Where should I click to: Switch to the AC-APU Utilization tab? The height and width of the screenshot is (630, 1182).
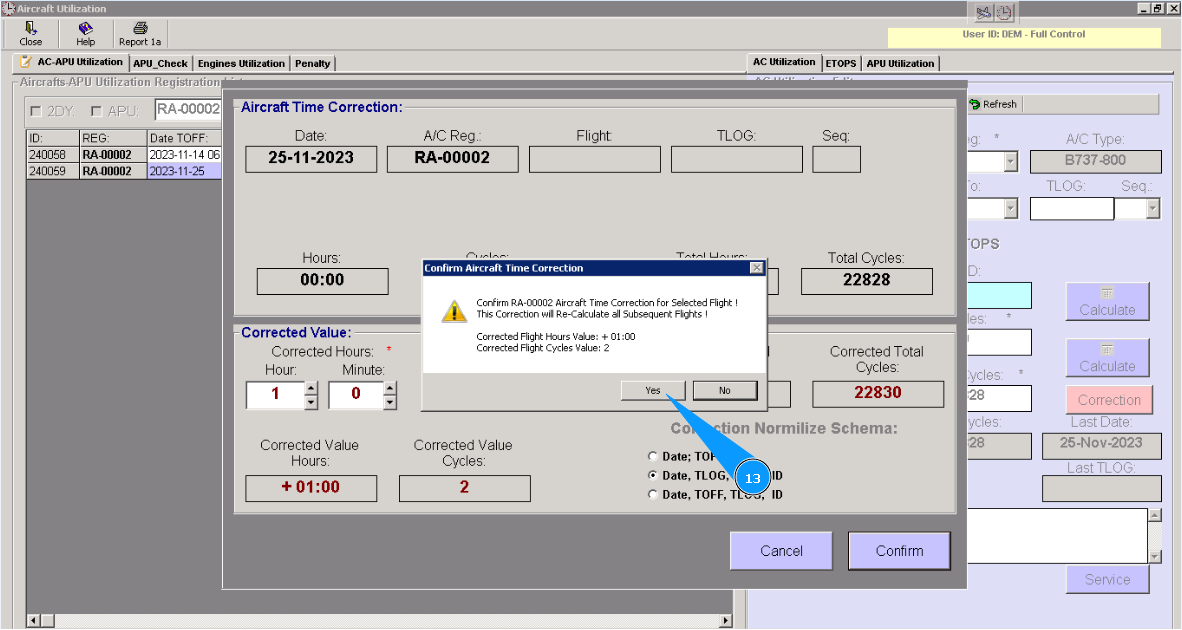click(72, 63)
